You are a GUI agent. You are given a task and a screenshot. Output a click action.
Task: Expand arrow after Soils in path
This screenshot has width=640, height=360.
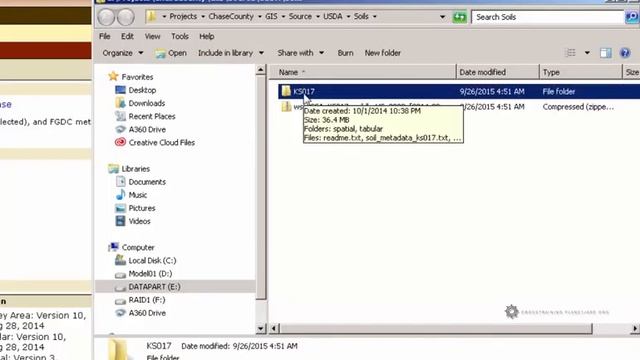pyautogui.click(x=374, y=17)
